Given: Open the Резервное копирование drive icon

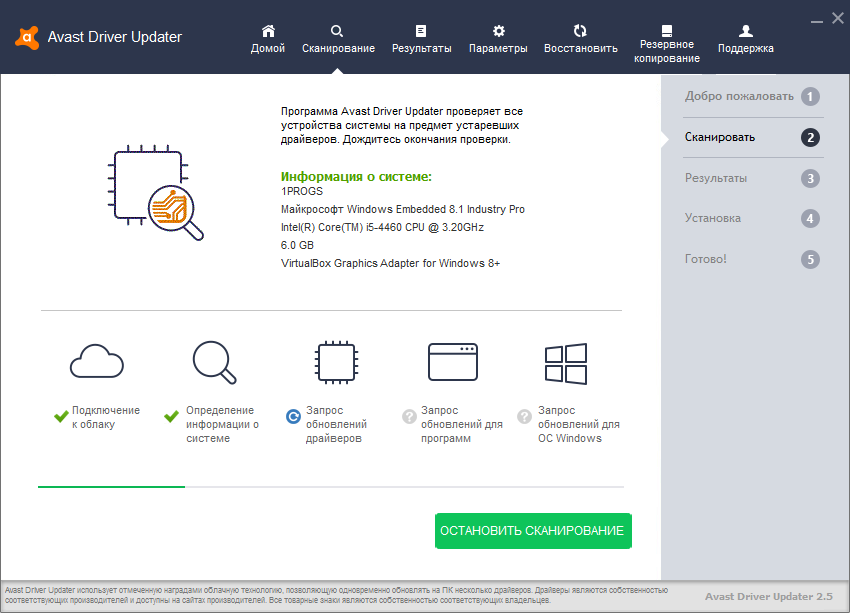Looking at the screenshot, I should (x=667, y=30).
